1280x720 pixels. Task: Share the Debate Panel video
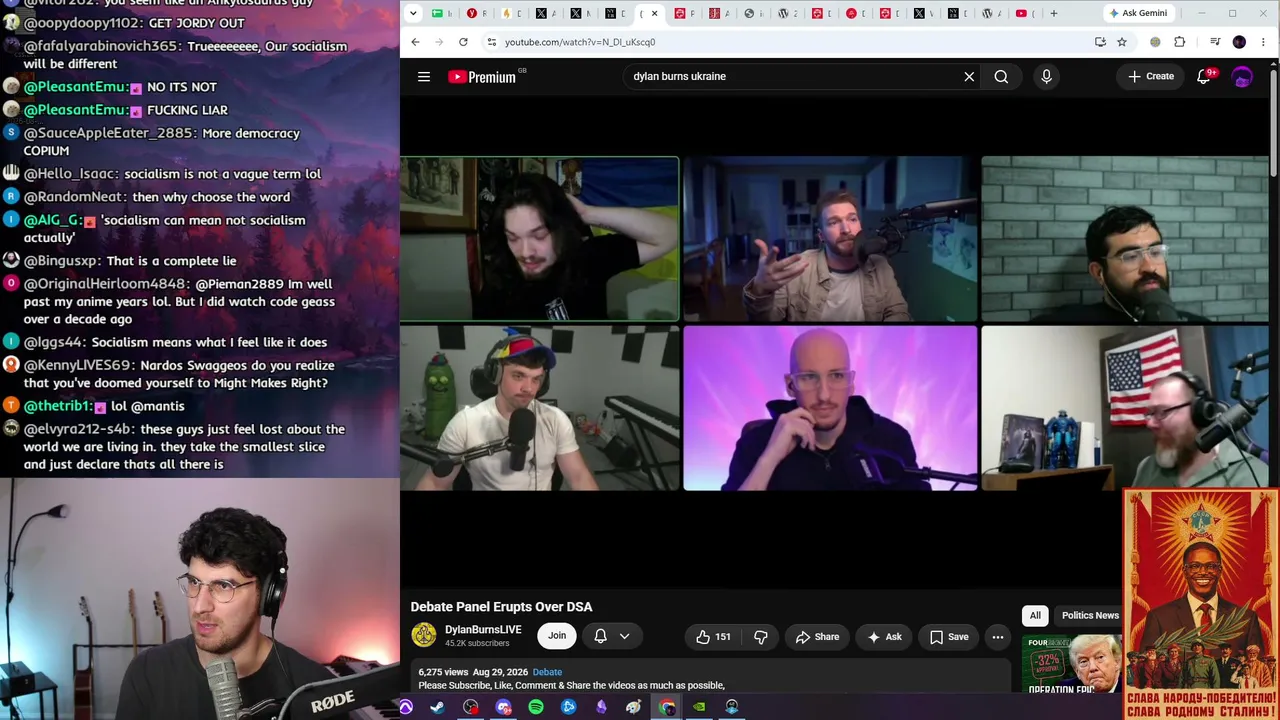pos(817,637)
